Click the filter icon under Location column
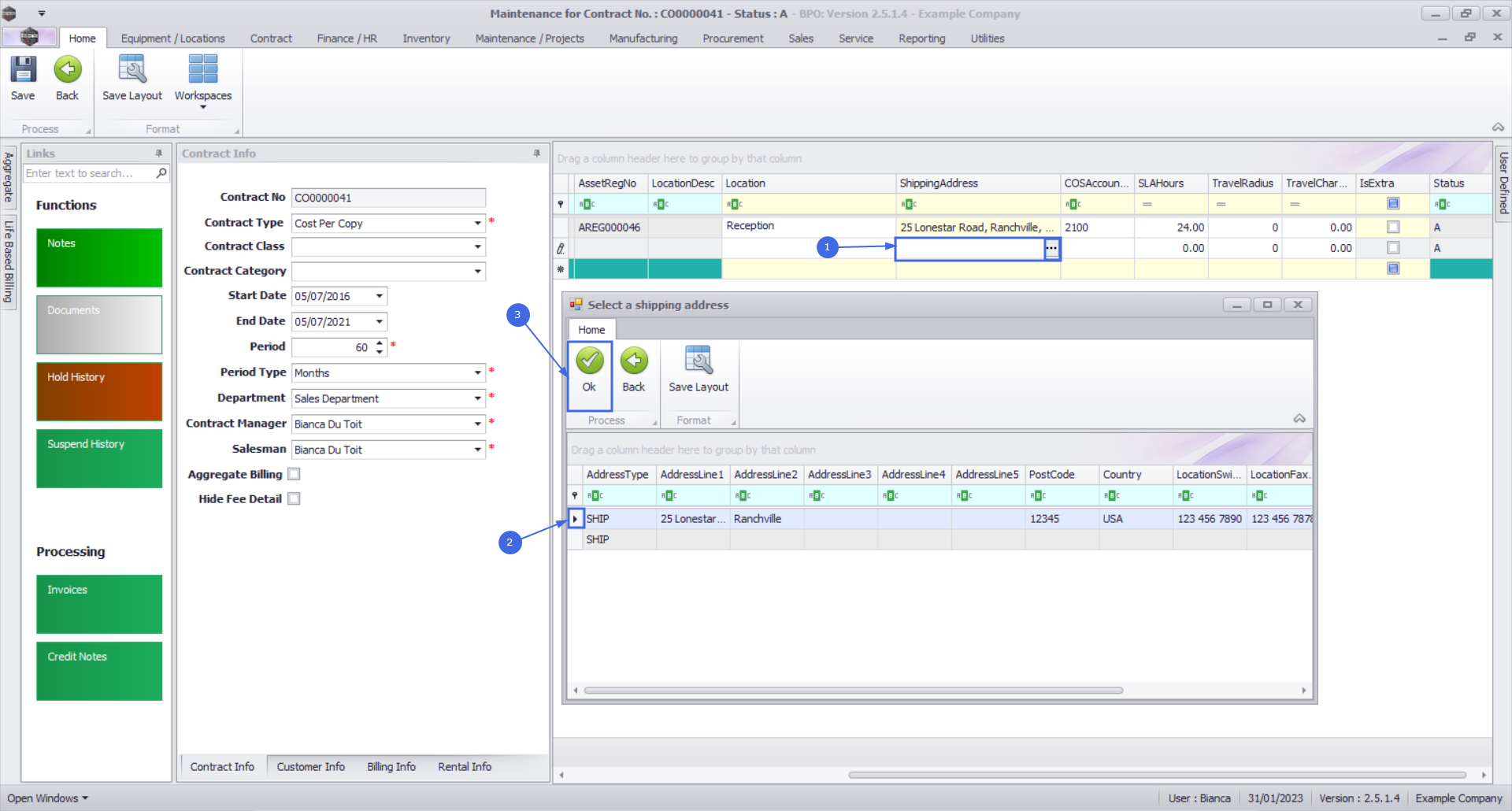 click(x=734, y=205)
